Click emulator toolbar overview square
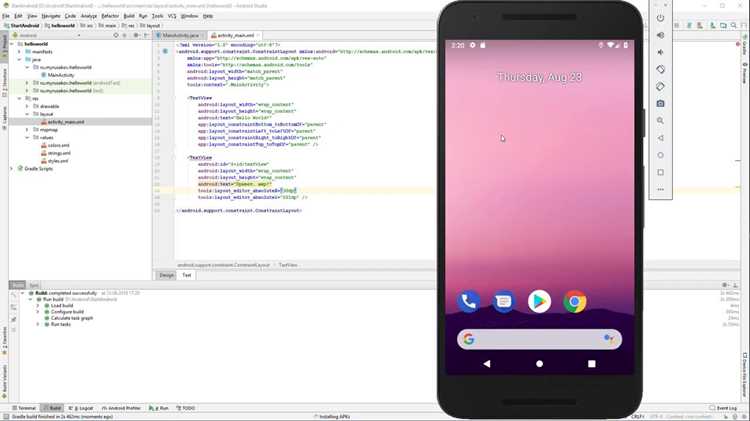750x421 pixels. [660, 172]
